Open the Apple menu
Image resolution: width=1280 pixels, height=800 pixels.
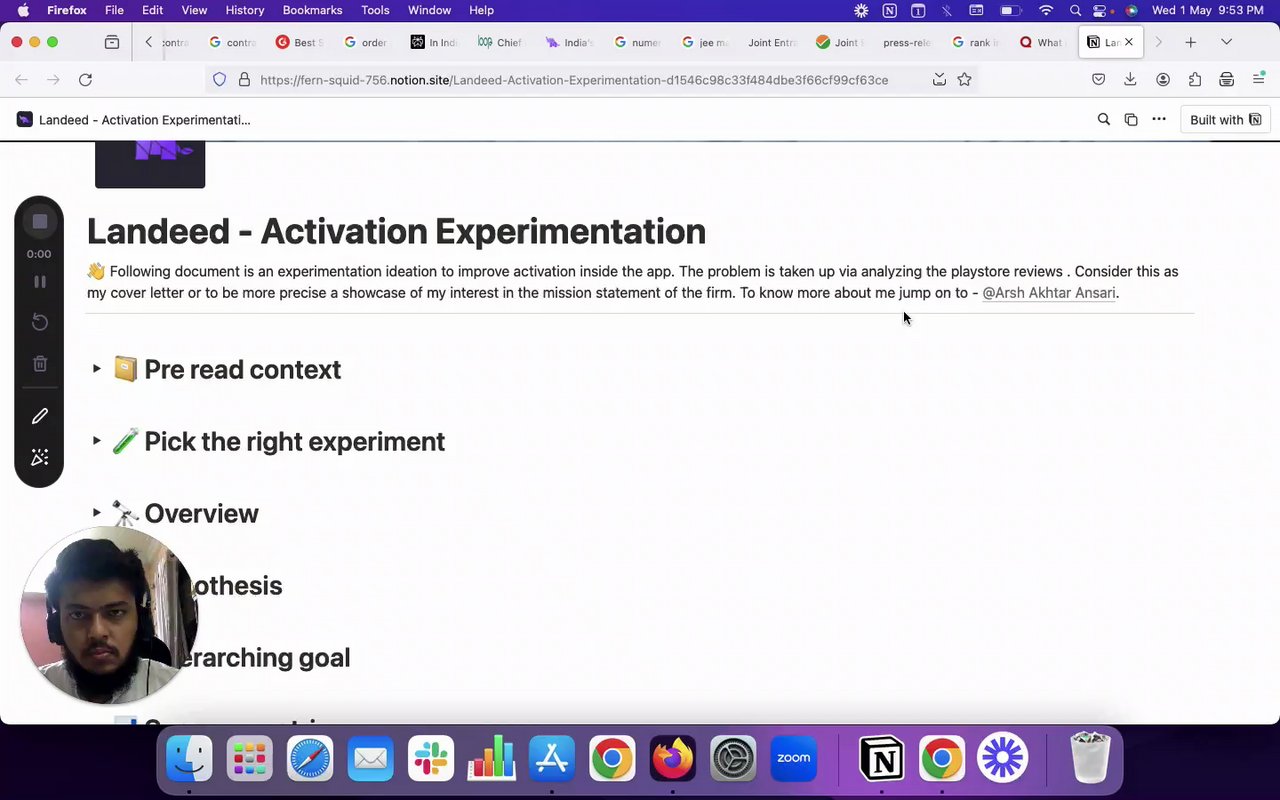tap(22, 10)
